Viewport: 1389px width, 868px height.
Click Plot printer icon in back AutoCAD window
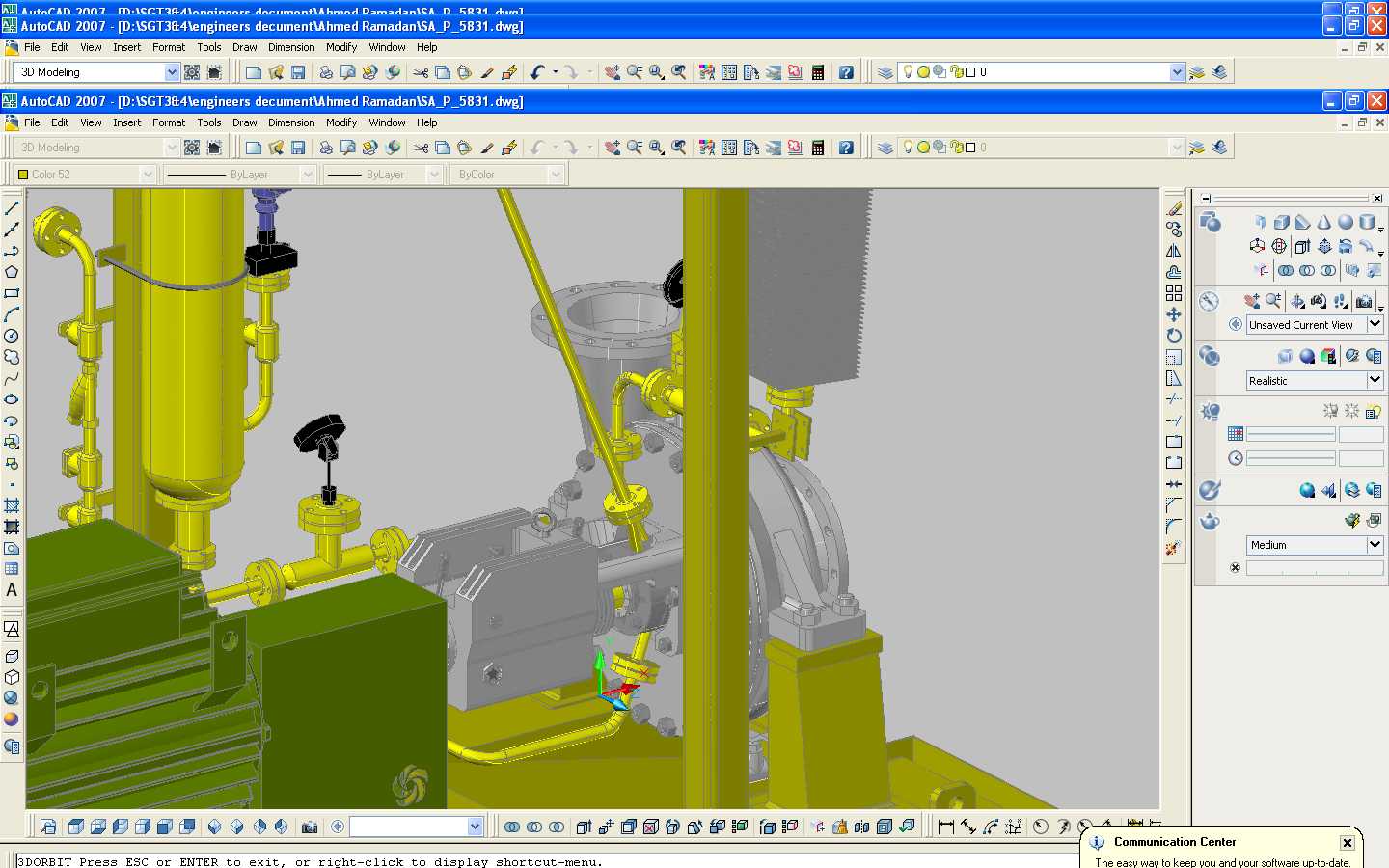pyautogui.click(x=326, y=72)
